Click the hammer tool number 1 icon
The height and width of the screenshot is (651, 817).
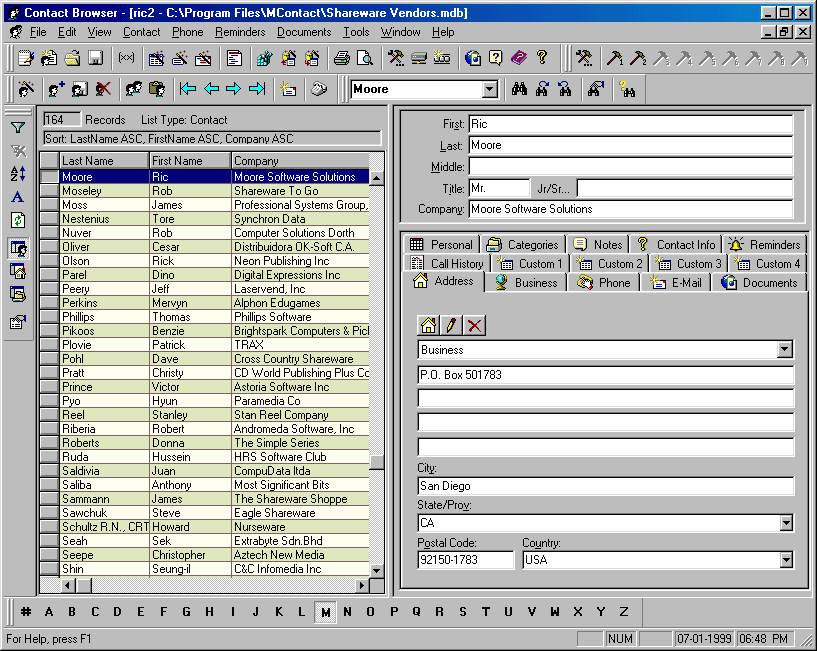(x=615, y=58)
